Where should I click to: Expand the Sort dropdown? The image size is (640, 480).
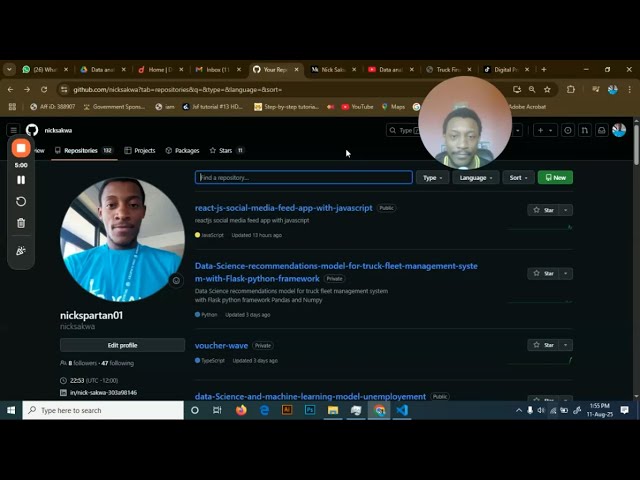pyautogui.click(x=518, y=178)
